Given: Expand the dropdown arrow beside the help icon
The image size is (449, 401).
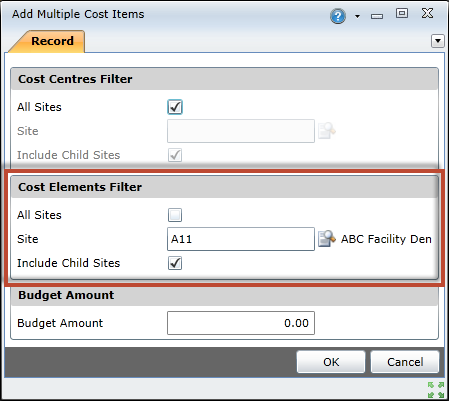Looking at the screenshot, I should click(x=357, y=16).
